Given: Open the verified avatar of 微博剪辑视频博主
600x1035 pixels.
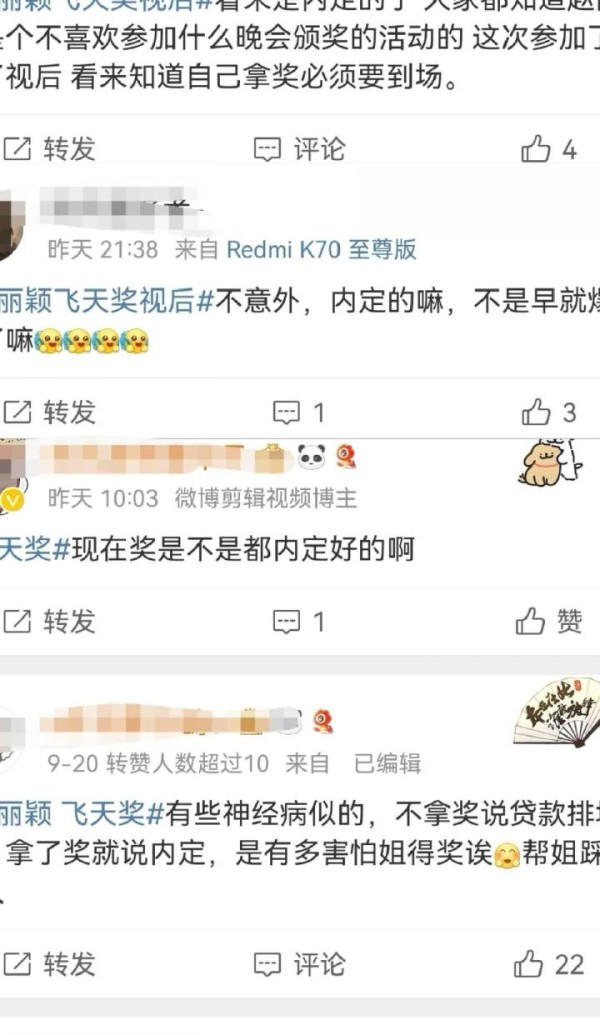Looking at the screenshot, I should (x=11, y=474).
